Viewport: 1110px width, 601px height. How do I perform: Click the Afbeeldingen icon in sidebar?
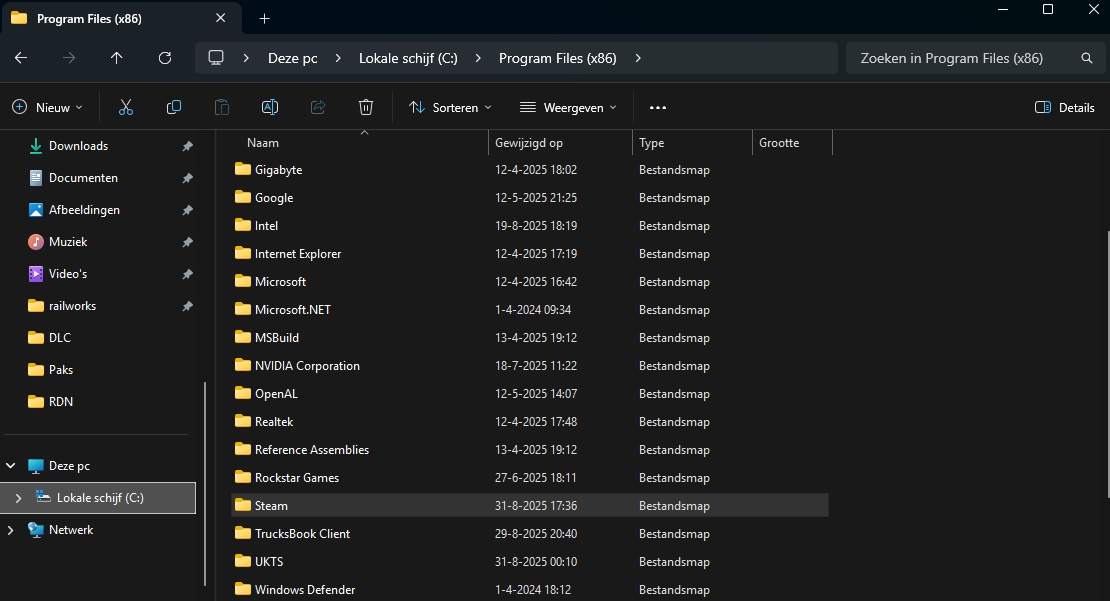pyautogui.click(x=35, y=210)
